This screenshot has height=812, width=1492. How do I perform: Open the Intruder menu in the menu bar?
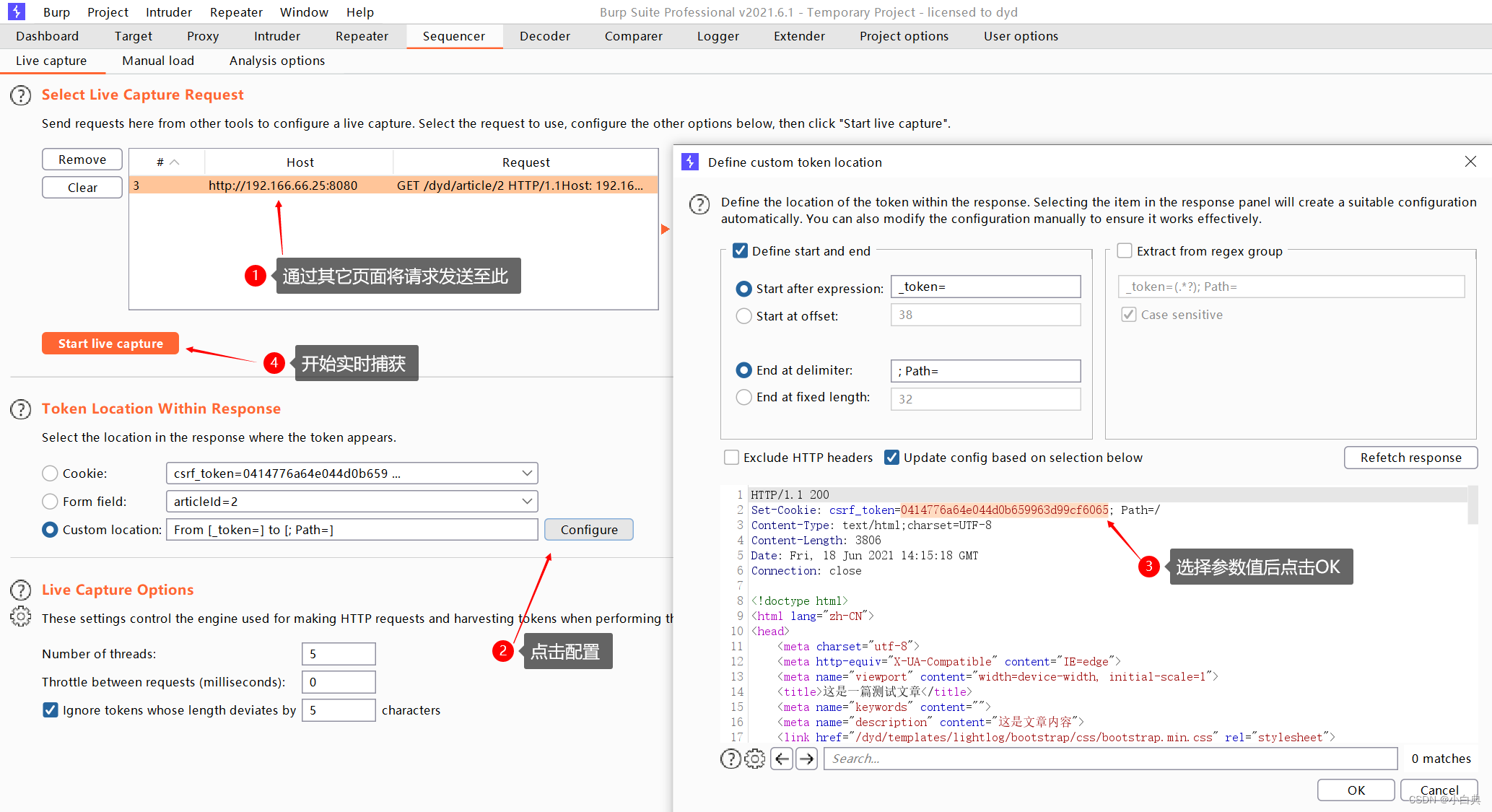[168, 12]
